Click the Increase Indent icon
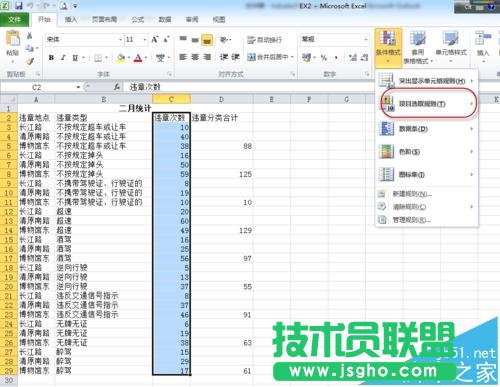500x387 pixels. [x=235, y=57]
